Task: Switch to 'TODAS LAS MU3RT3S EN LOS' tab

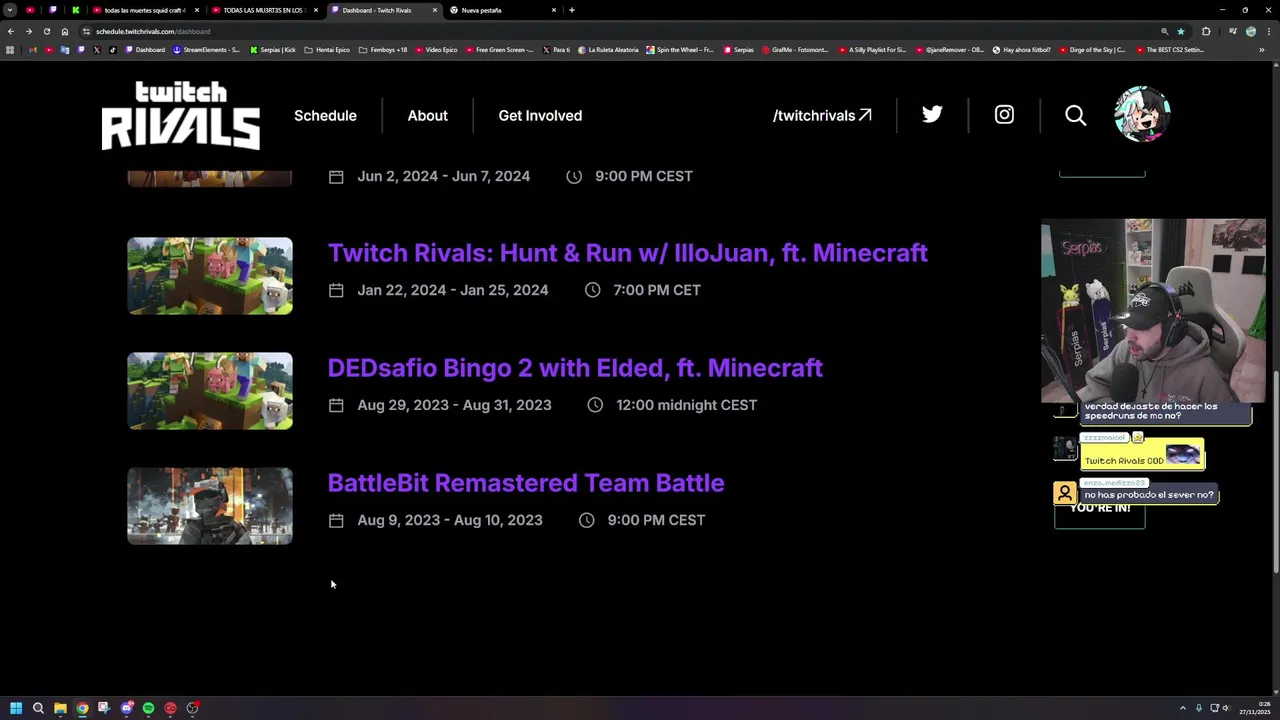Action: pyautogui.click(x=263, y=10)
